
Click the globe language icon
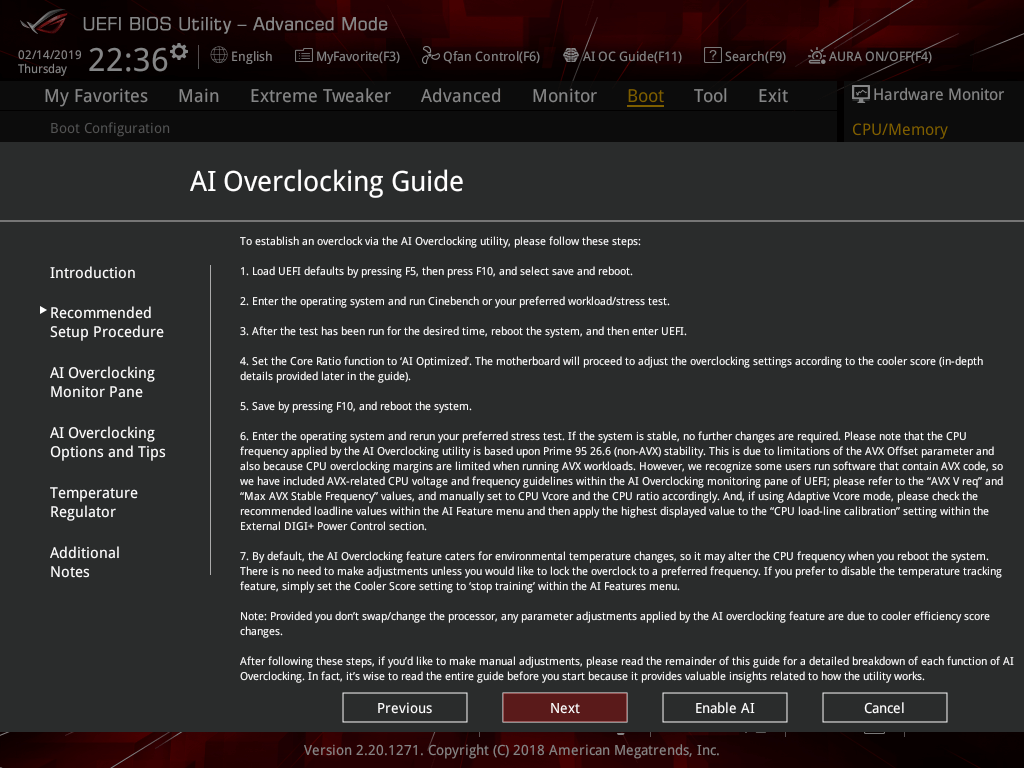point(219,56)
